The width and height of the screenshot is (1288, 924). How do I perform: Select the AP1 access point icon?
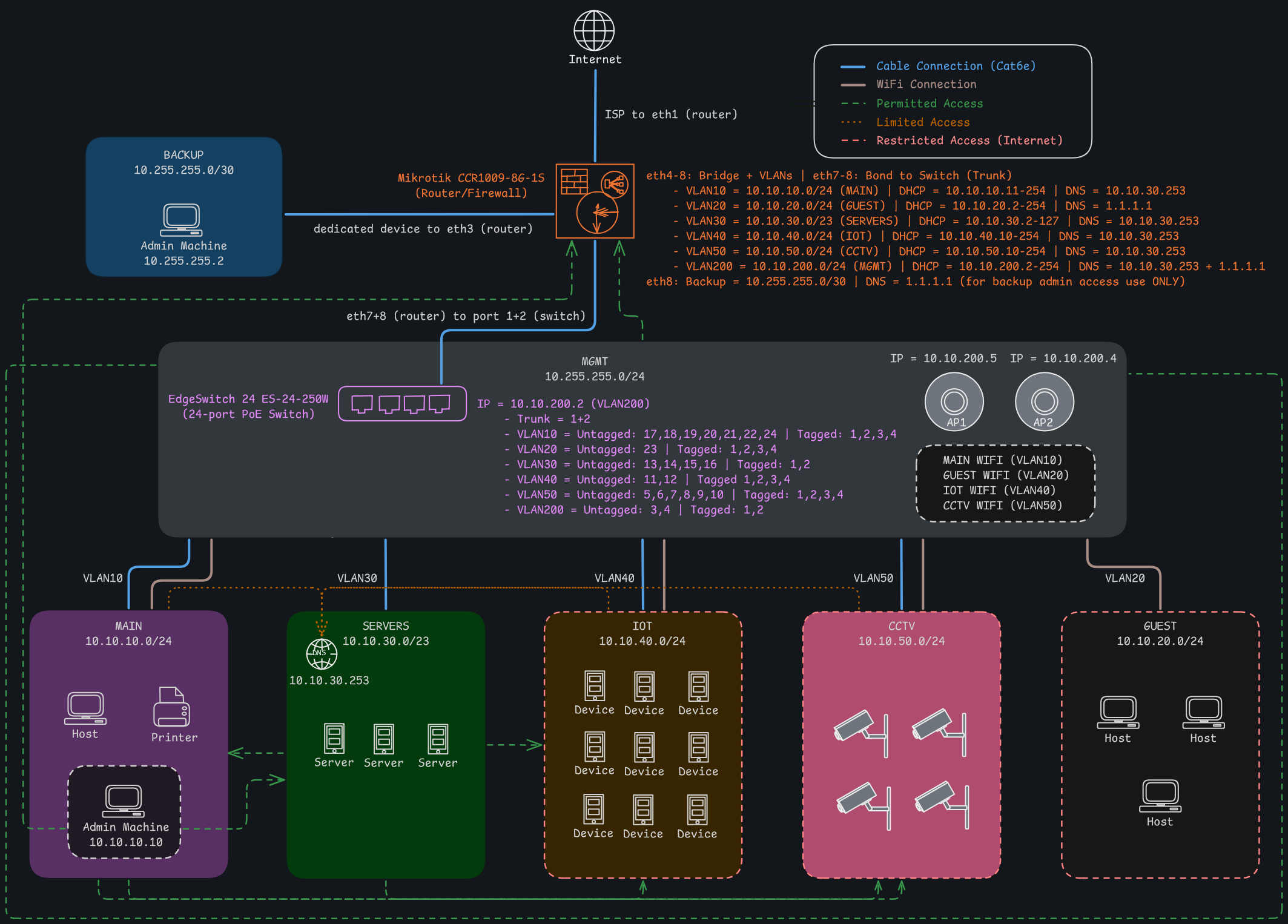click(954, 401)
